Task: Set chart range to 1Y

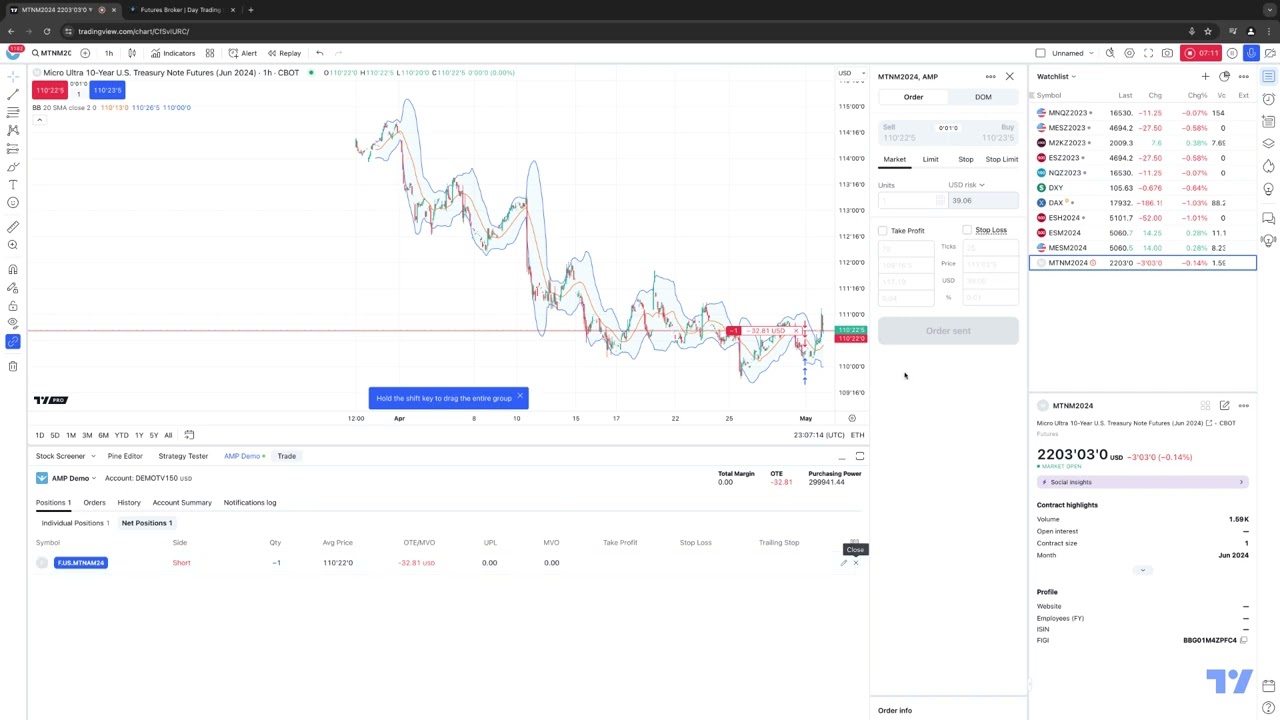Action: click(139, 435)
